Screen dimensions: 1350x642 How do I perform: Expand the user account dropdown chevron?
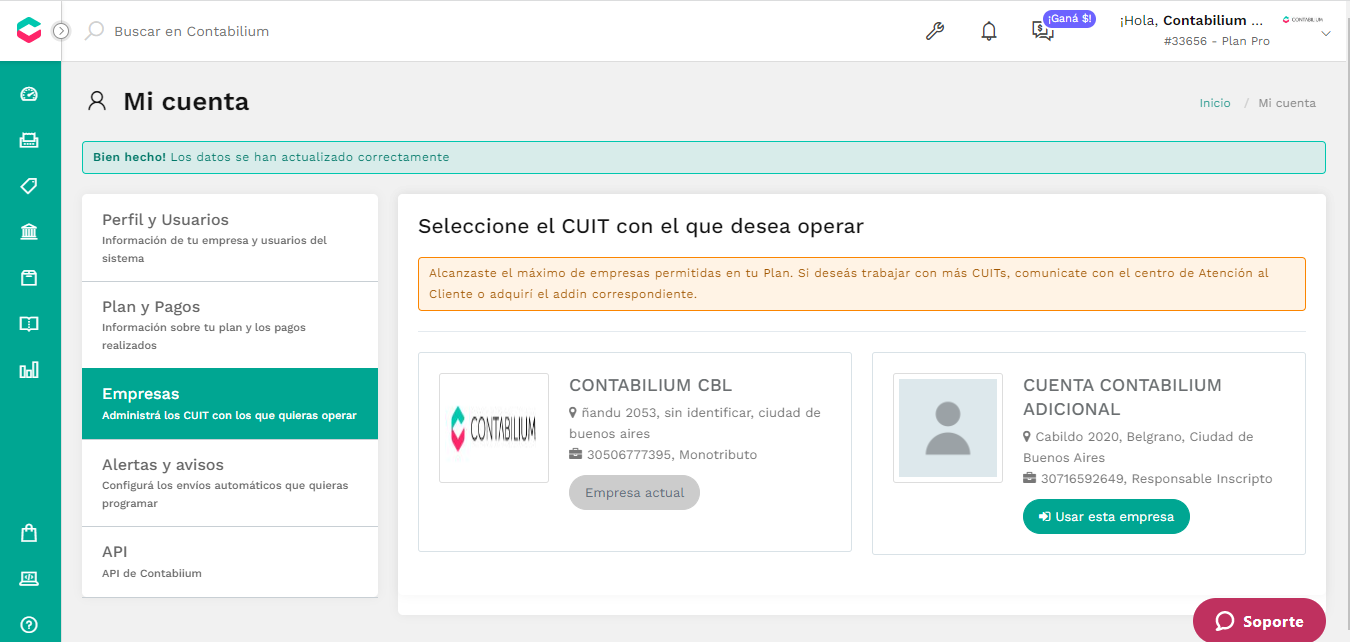point(1326,34)
